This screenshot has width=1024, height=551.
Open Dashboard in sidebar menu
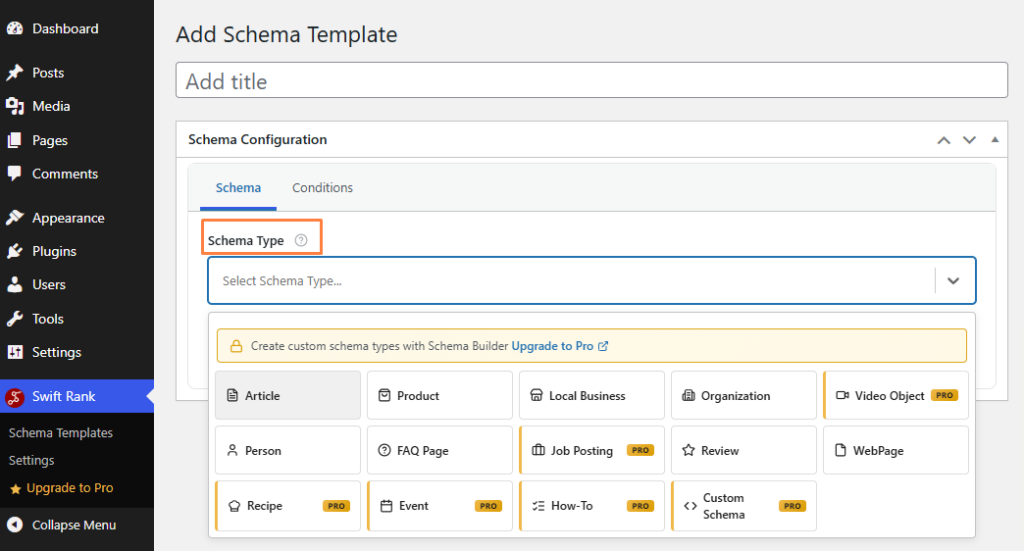pyautogui.click(x=65, y=29)
